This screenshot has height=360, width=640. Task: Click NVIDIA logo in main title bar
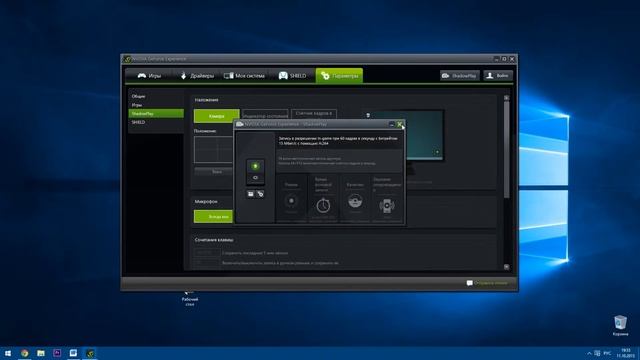coord(127,59)
